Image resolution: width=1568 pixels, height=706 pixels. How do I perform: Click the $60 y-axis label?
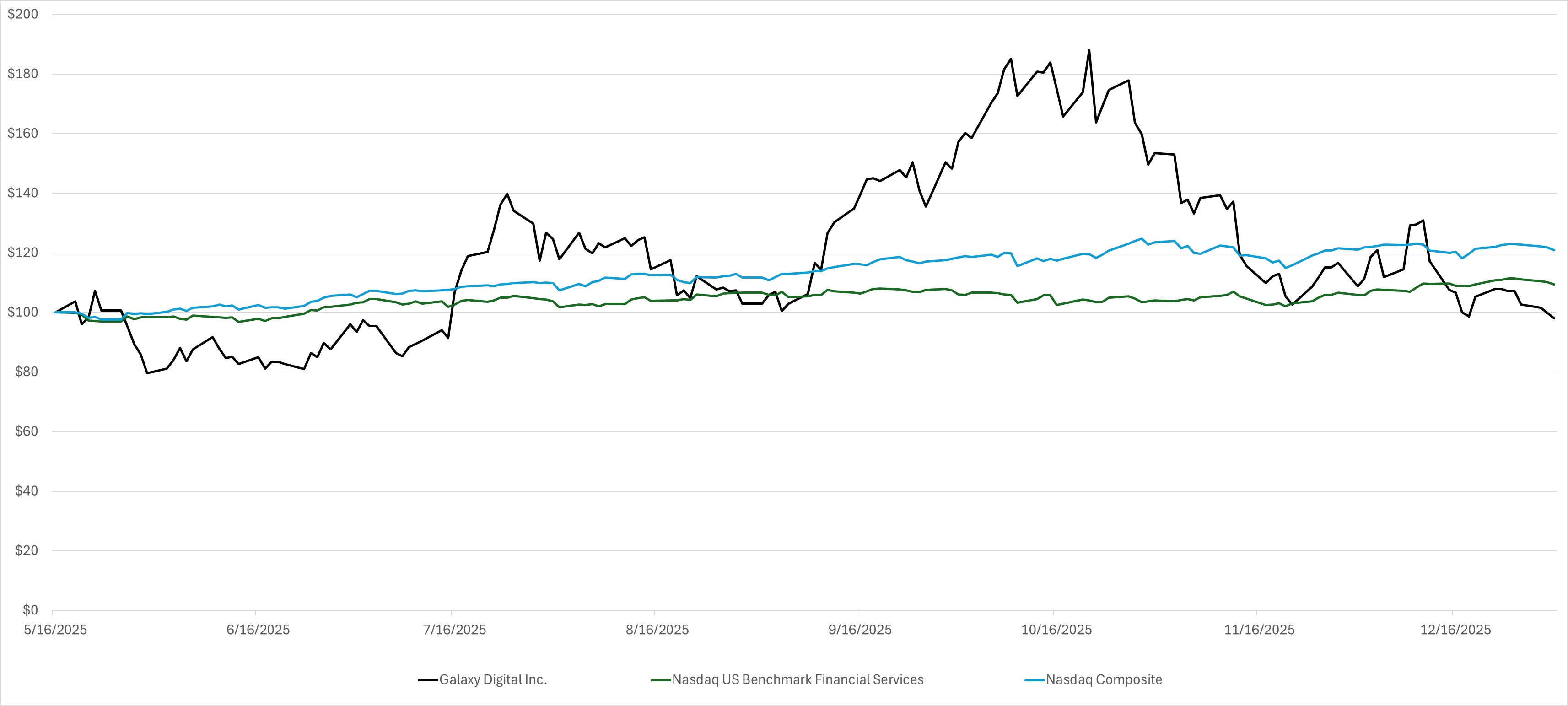(26, 431)
